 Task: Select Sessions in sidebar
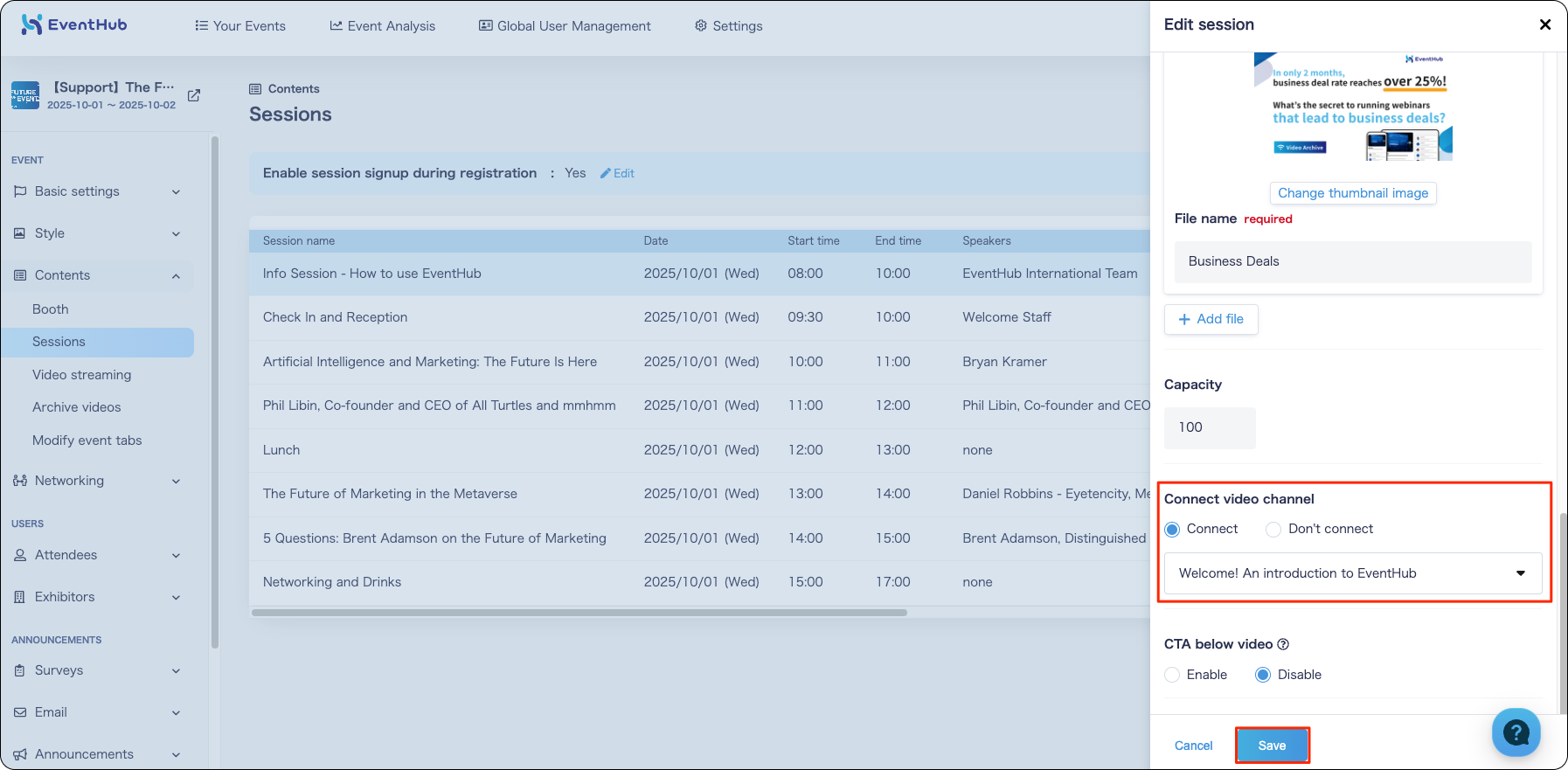(x=98, y=342)
